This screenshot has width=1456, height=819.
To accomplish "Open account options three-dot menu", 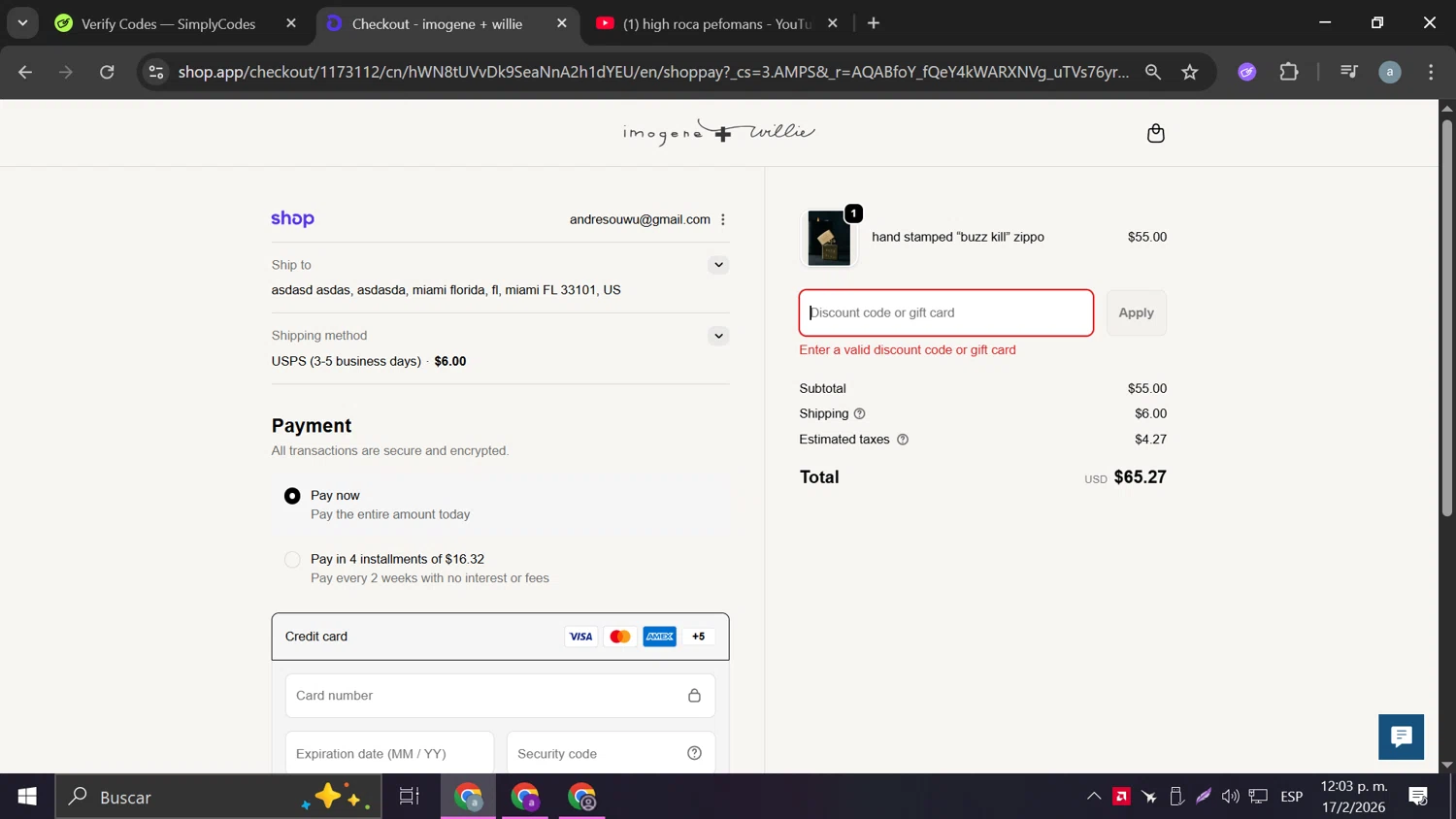I will point(723,219).
